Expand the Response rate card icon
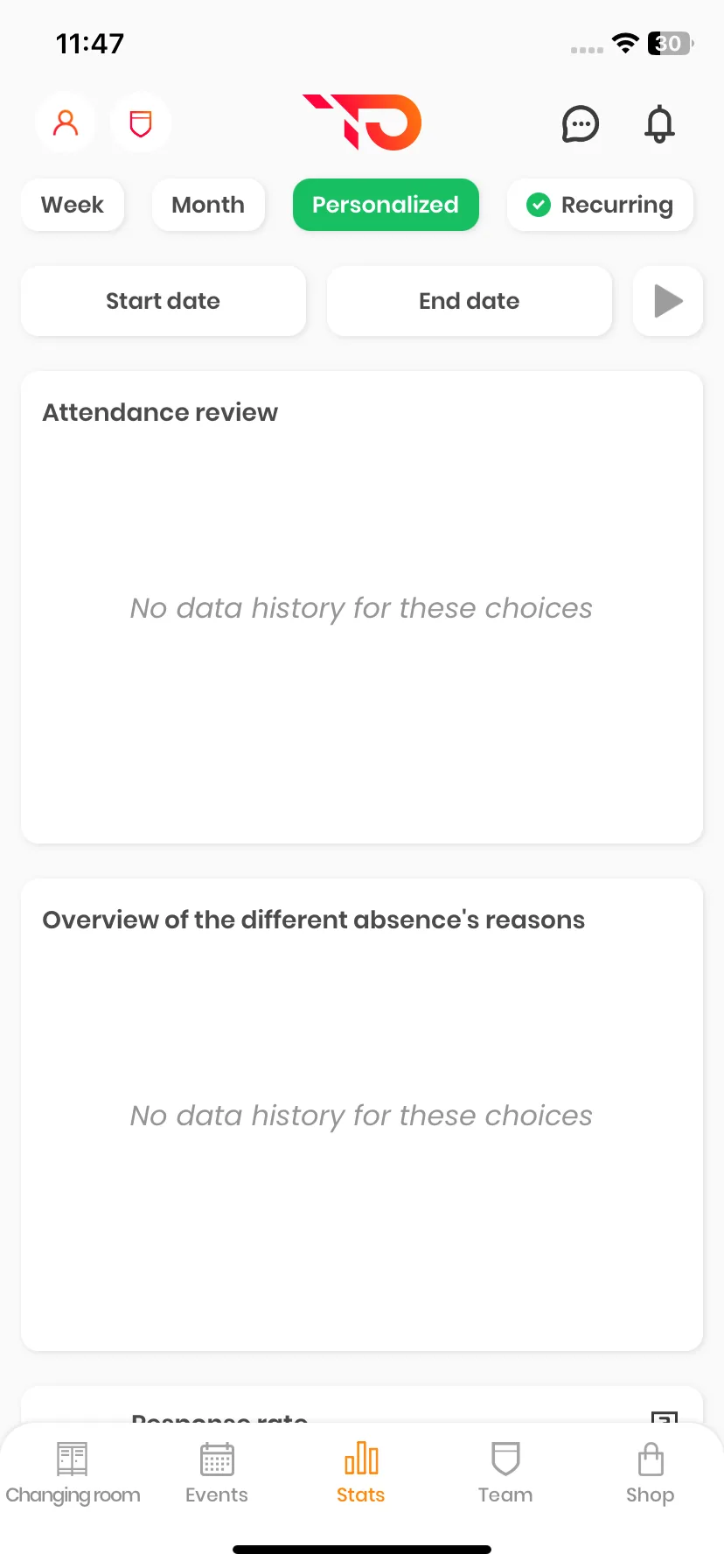Screen dimensions: 724x1568 pyautogui.click(x=665, y=1416)
